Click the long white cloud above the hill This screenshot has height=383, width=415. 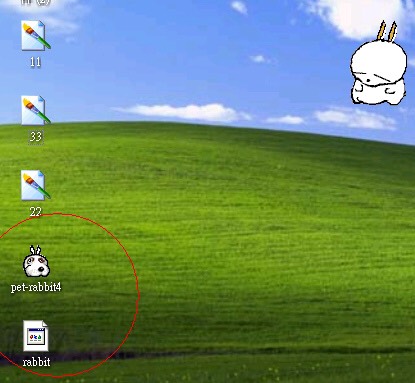coord(182,112)
